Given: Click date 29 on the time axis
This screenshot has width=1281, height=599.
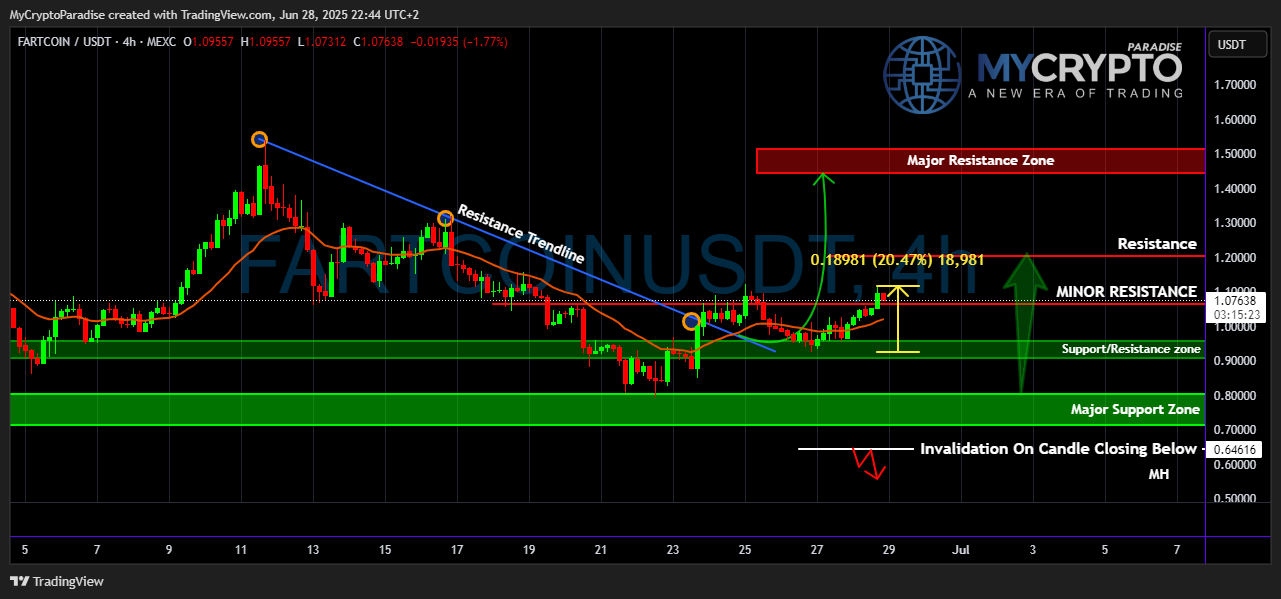Looking at the screenshot, I should tap(889, 549).
